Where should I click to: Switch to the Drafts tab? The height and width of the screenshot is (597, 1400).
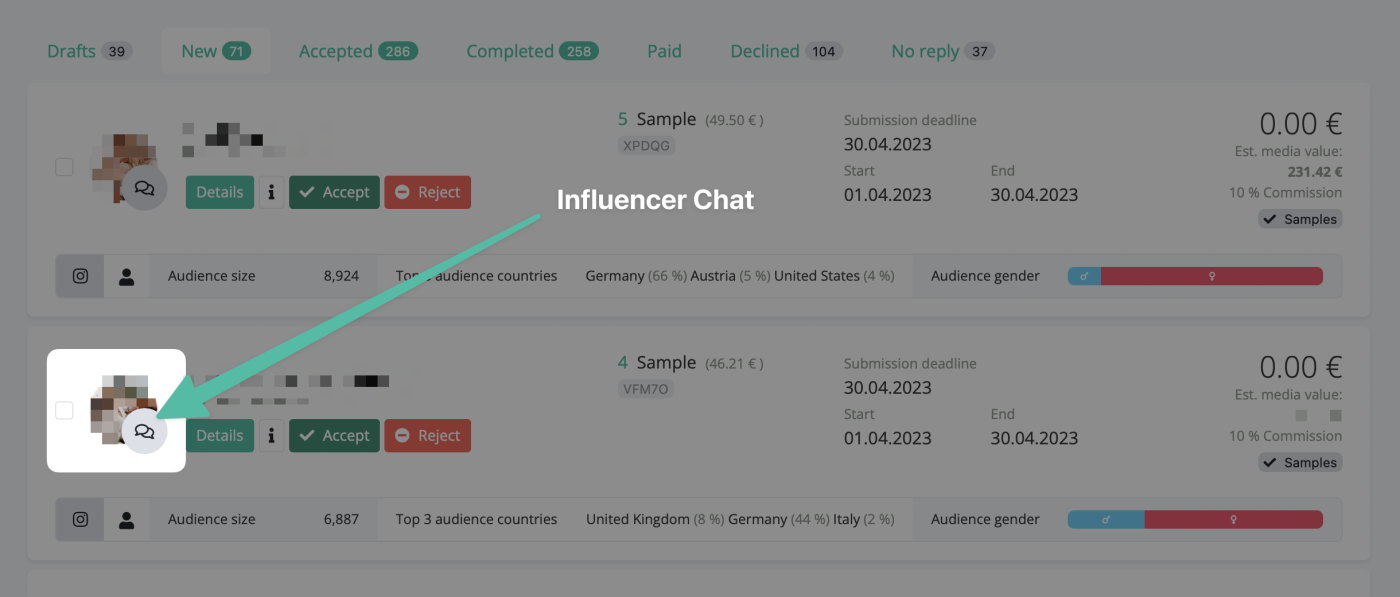(72, 51)
